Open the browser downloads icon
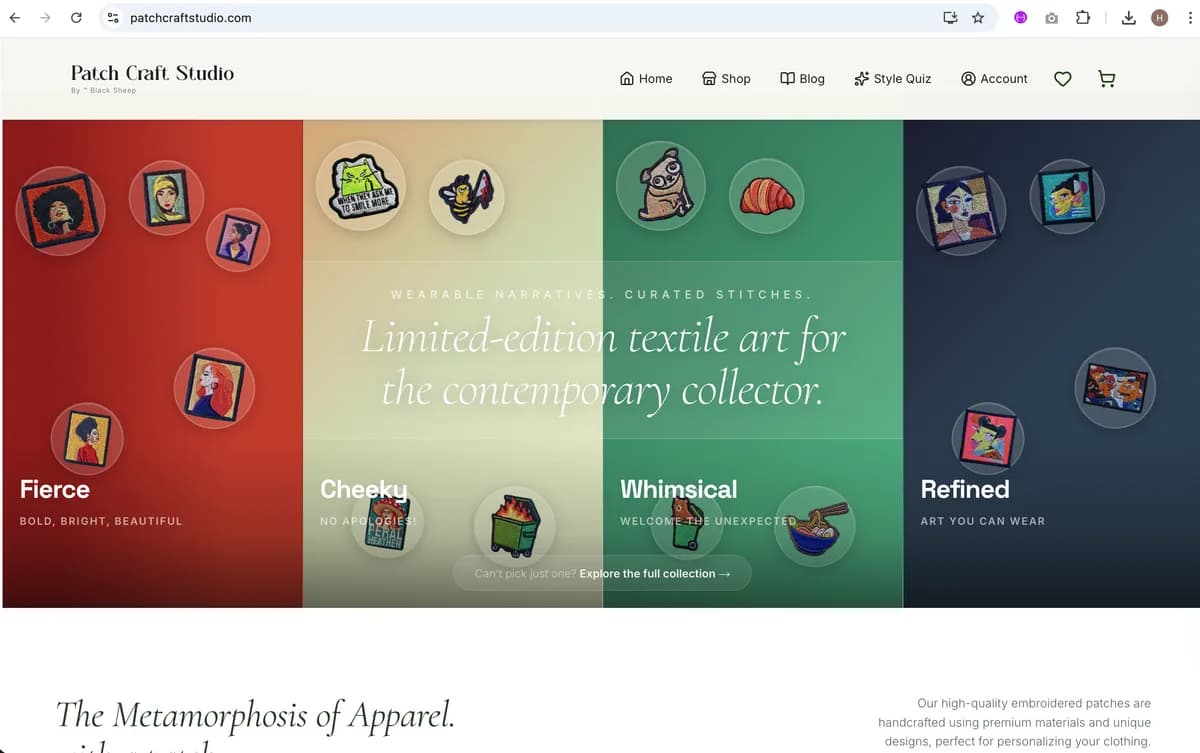Screen dimensions: 1200x753 point(1127,17)
